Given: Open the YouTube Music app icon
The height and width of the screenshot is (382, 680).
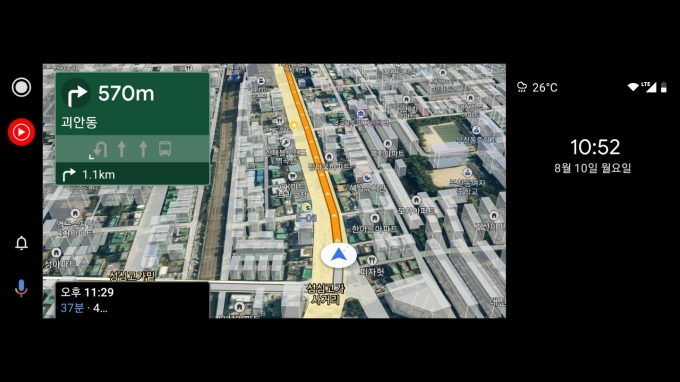Looking at the screenshot, I should point(21,132).
